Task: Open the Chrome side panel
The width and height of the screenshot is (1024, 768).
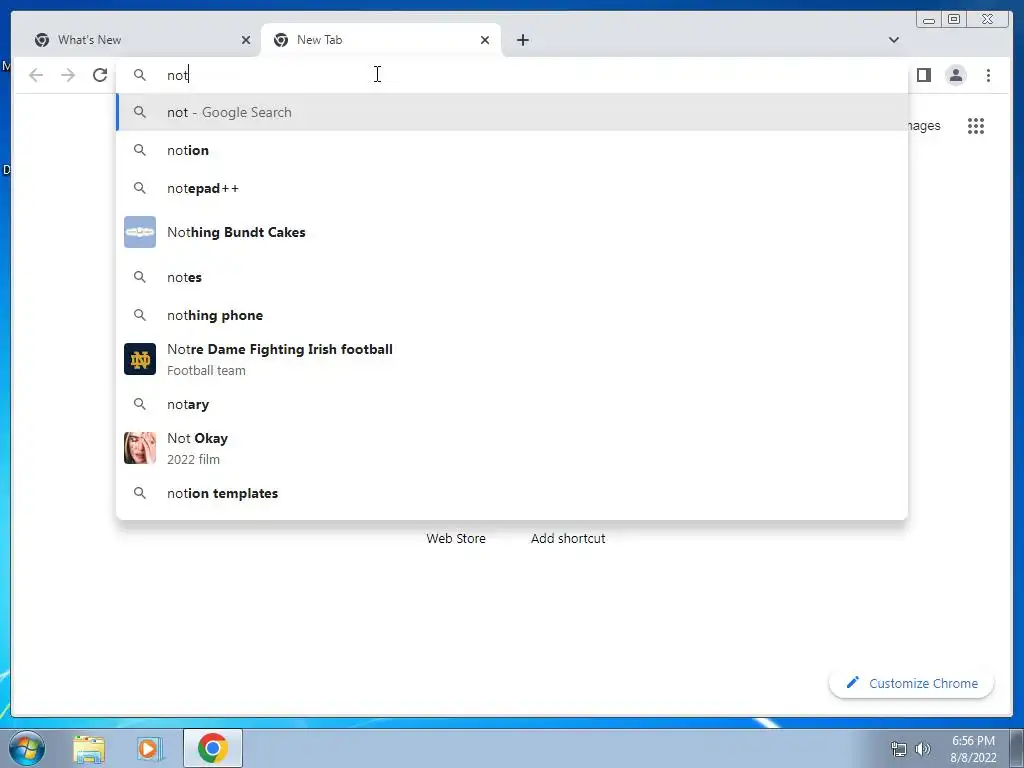Action: click(x=923, y=75)
